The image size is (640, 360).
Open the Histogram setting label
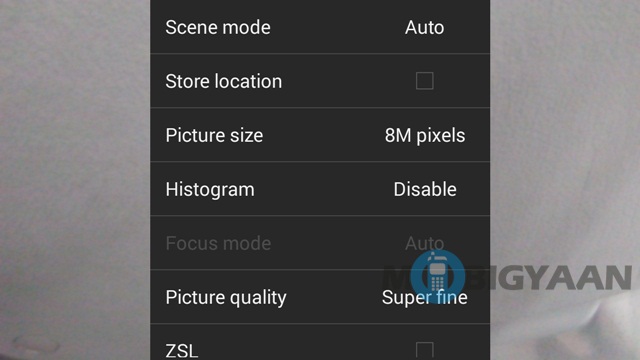coord(210,190)
